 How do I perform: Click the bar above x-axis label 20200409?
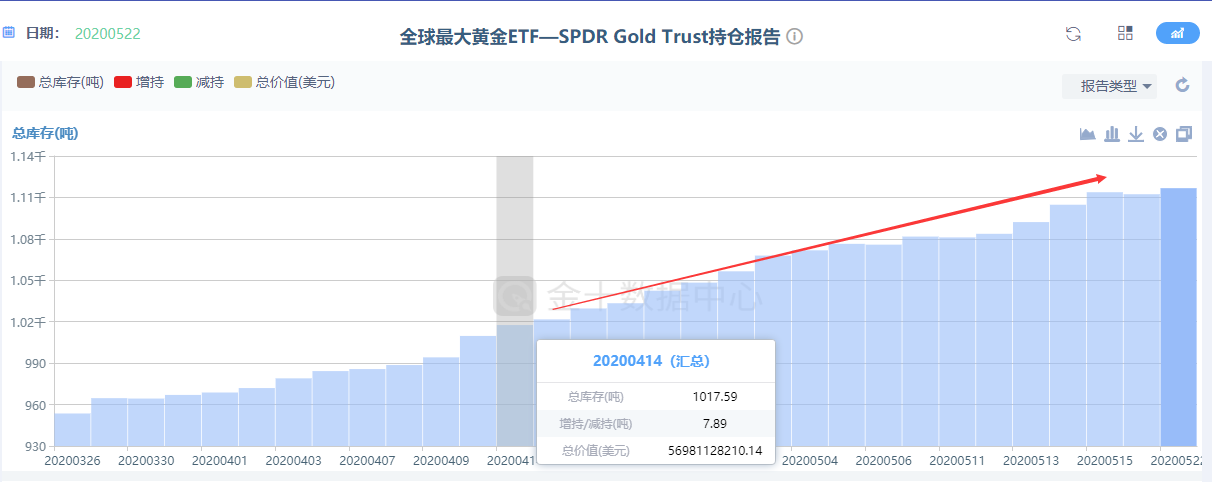coord(441,402)
